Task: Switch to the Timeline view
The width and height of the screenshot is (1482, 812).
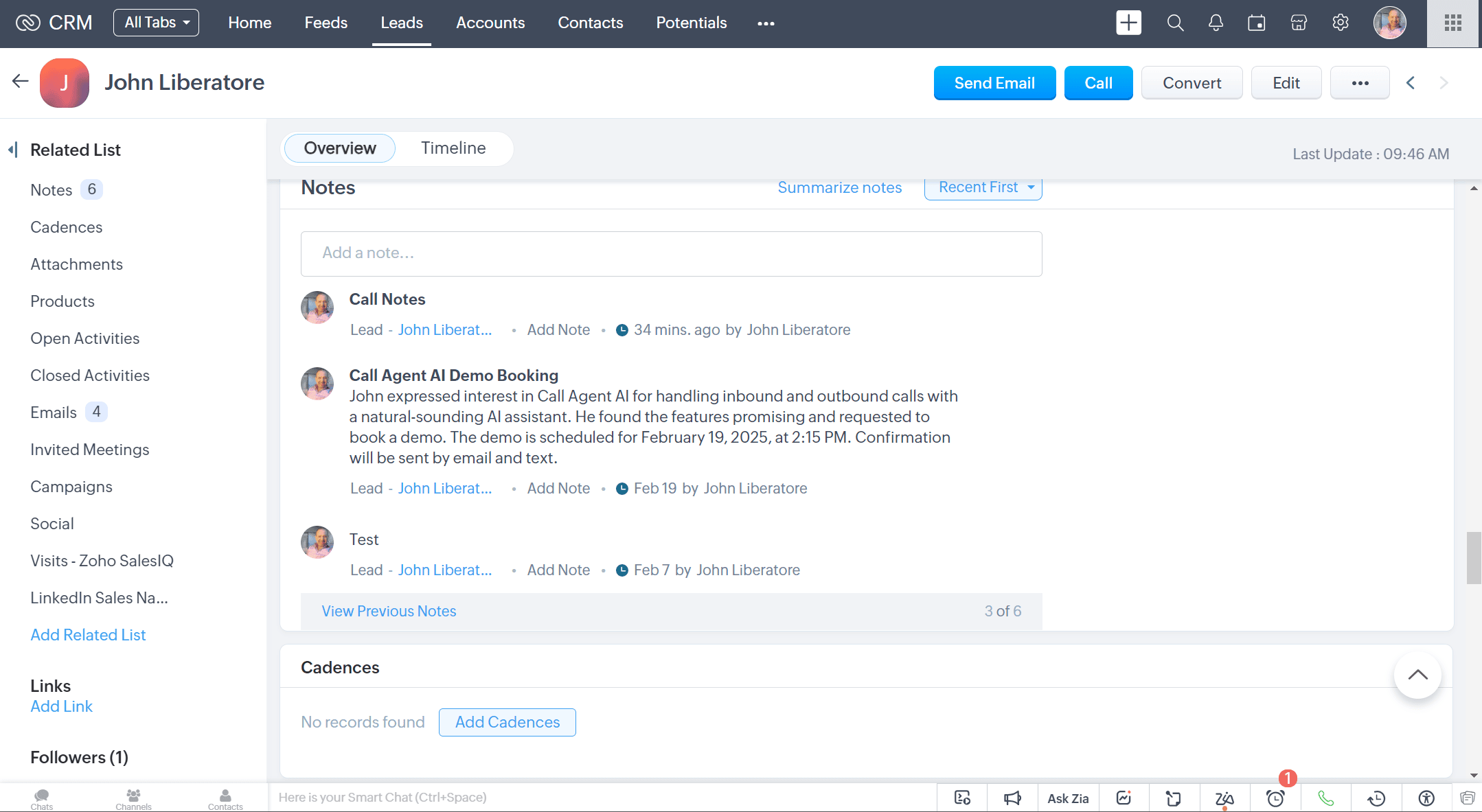Action: (x=453, y=148)
